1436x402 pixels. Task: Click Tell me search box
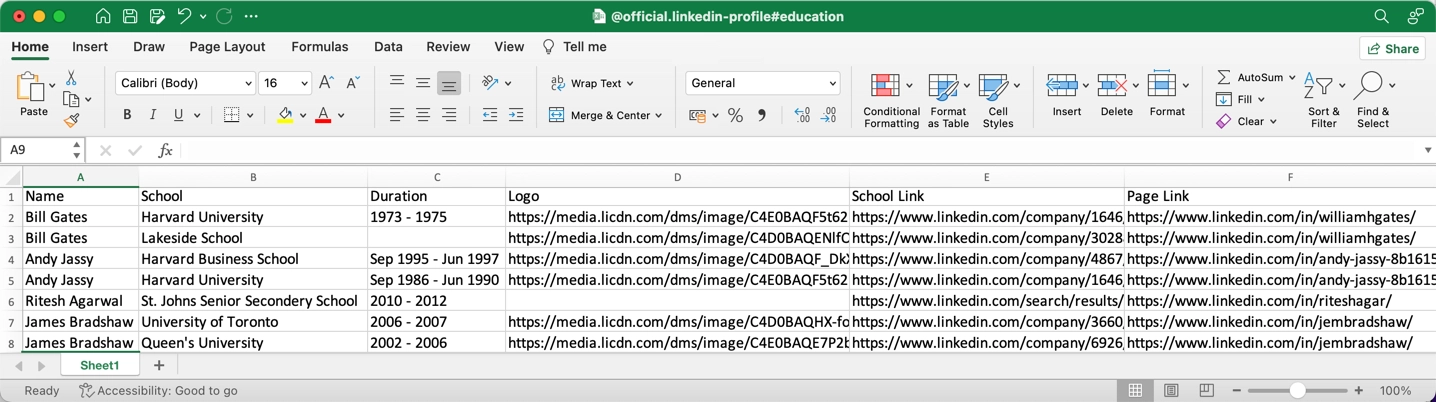pyautogui.click(x=575, y=47)
